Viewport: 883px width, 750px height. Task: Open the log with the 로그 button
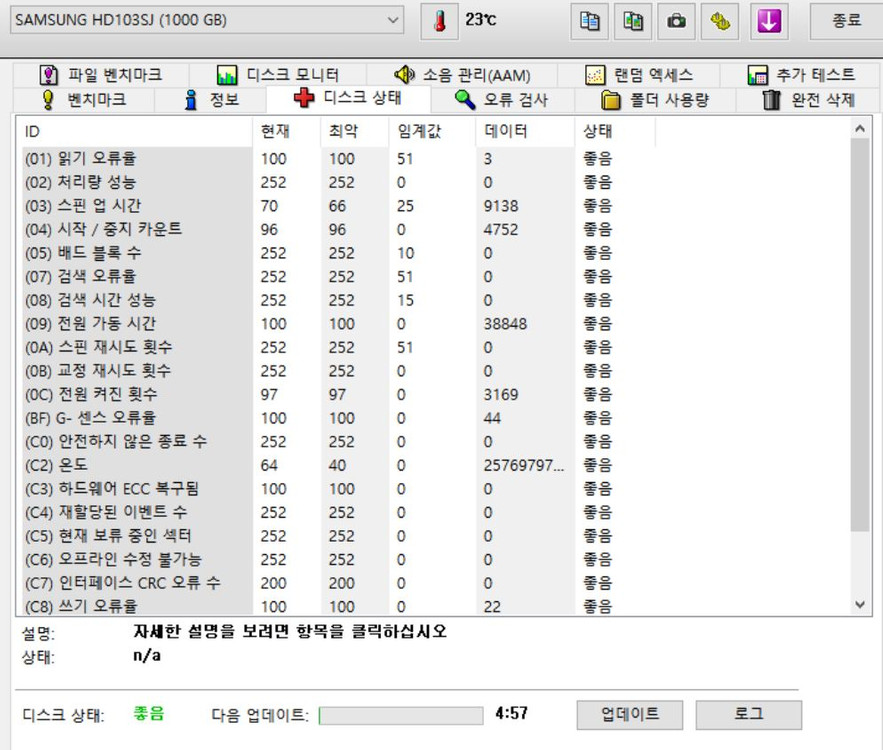coord(748,715)
